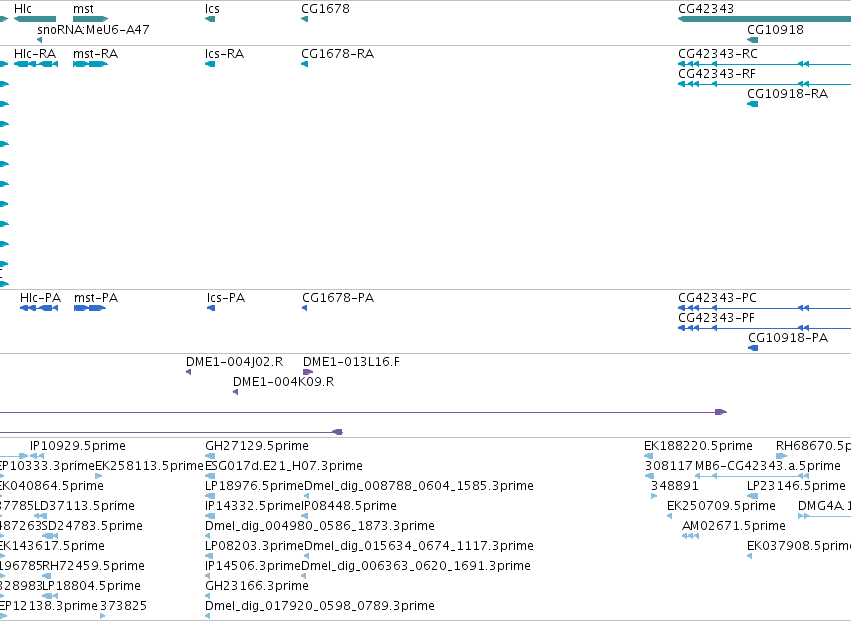
Task: Select the mst-RA transcript label
Action: pos(96,54)
